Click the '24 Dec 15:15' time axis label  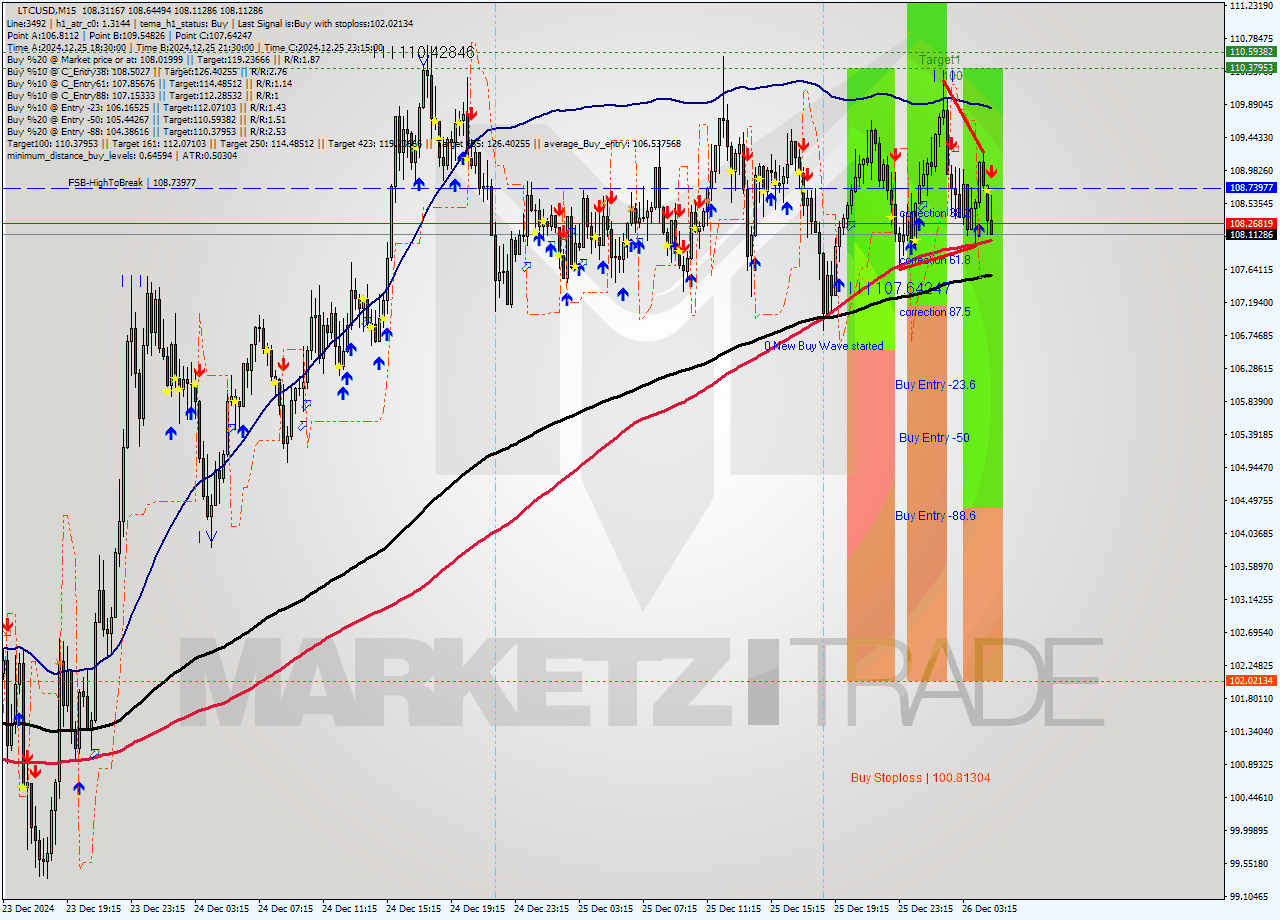pyautogui.click(x=413, y=909)
